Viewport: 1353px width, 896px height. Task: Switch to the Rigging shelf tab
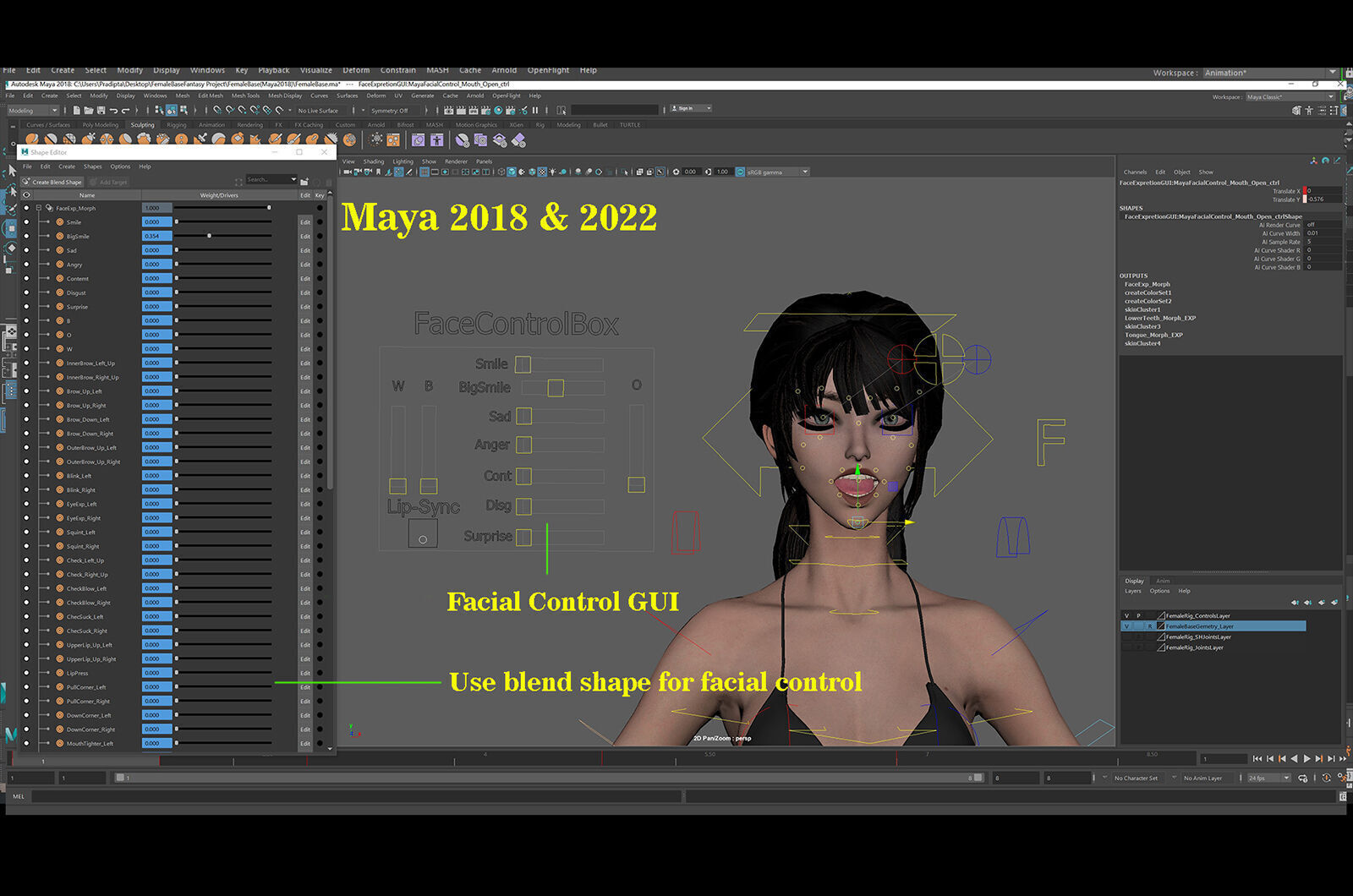[177, 125]
